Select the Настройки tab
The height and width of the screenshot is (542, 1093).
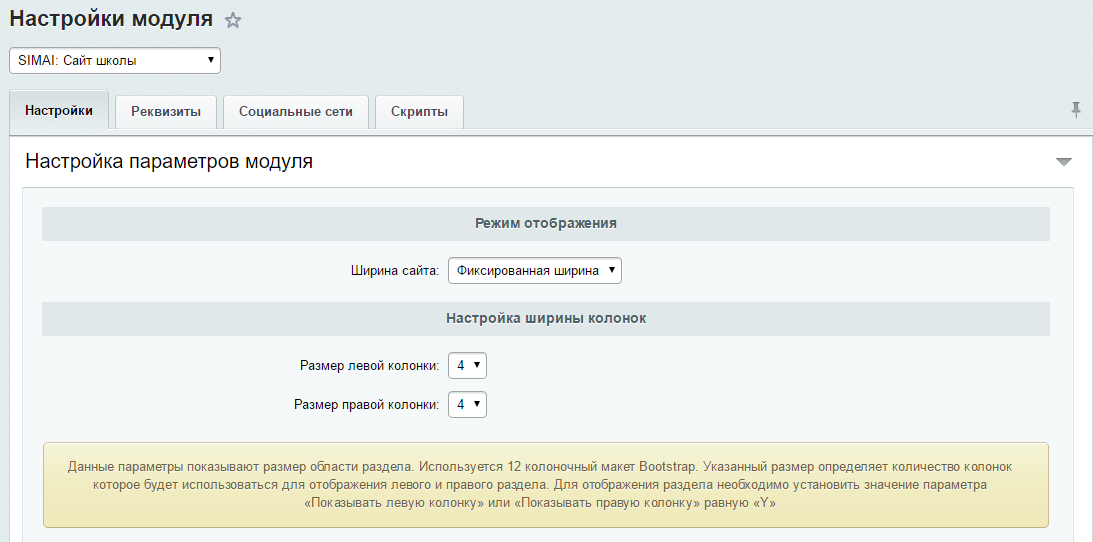click(59, 111)
